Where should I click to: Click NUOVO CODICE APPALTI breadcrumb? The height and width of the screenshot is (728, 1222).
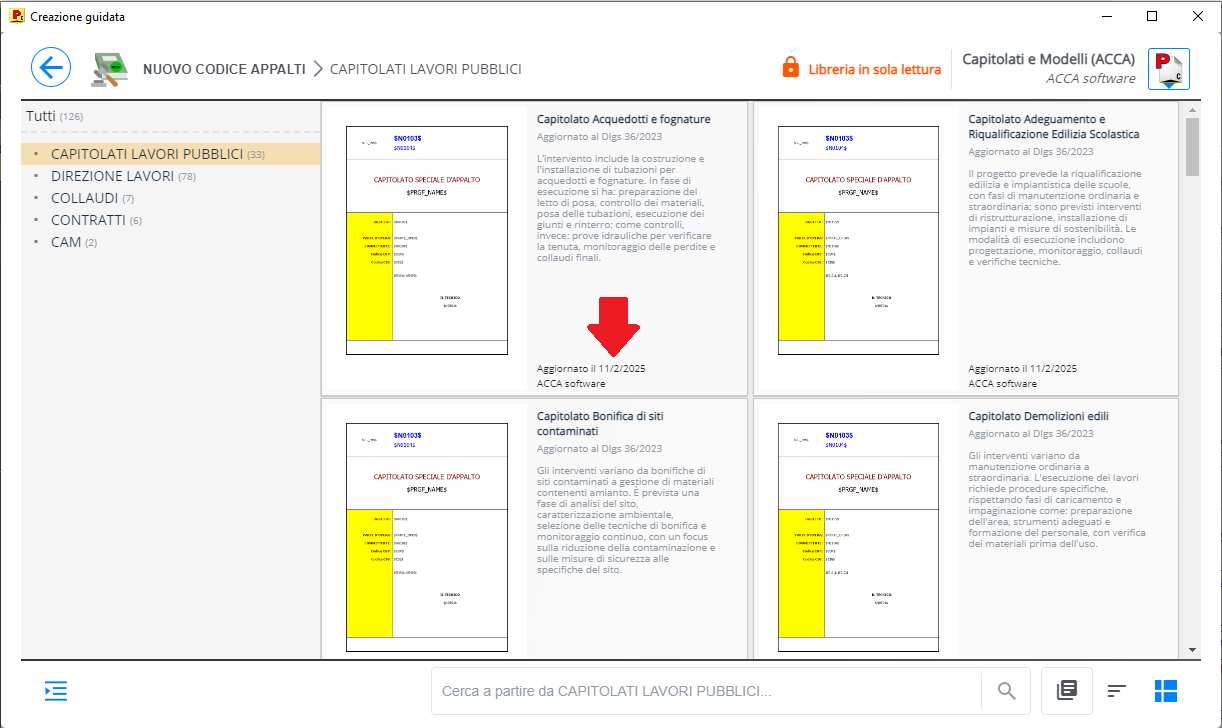pos(224,69)
